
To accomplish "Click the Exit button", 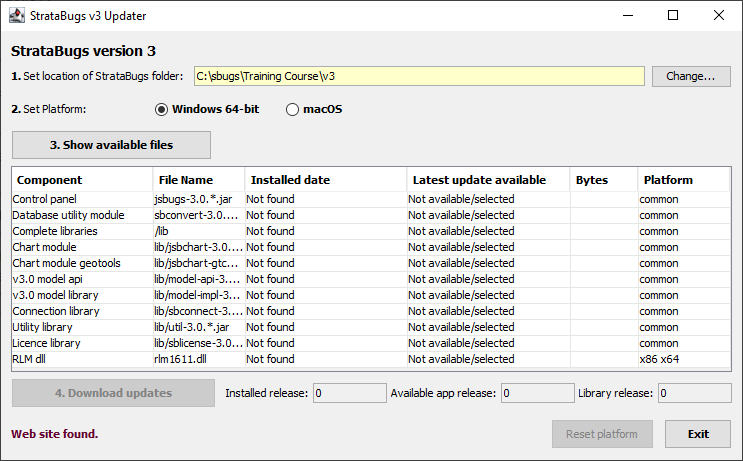I will [698, 434].
